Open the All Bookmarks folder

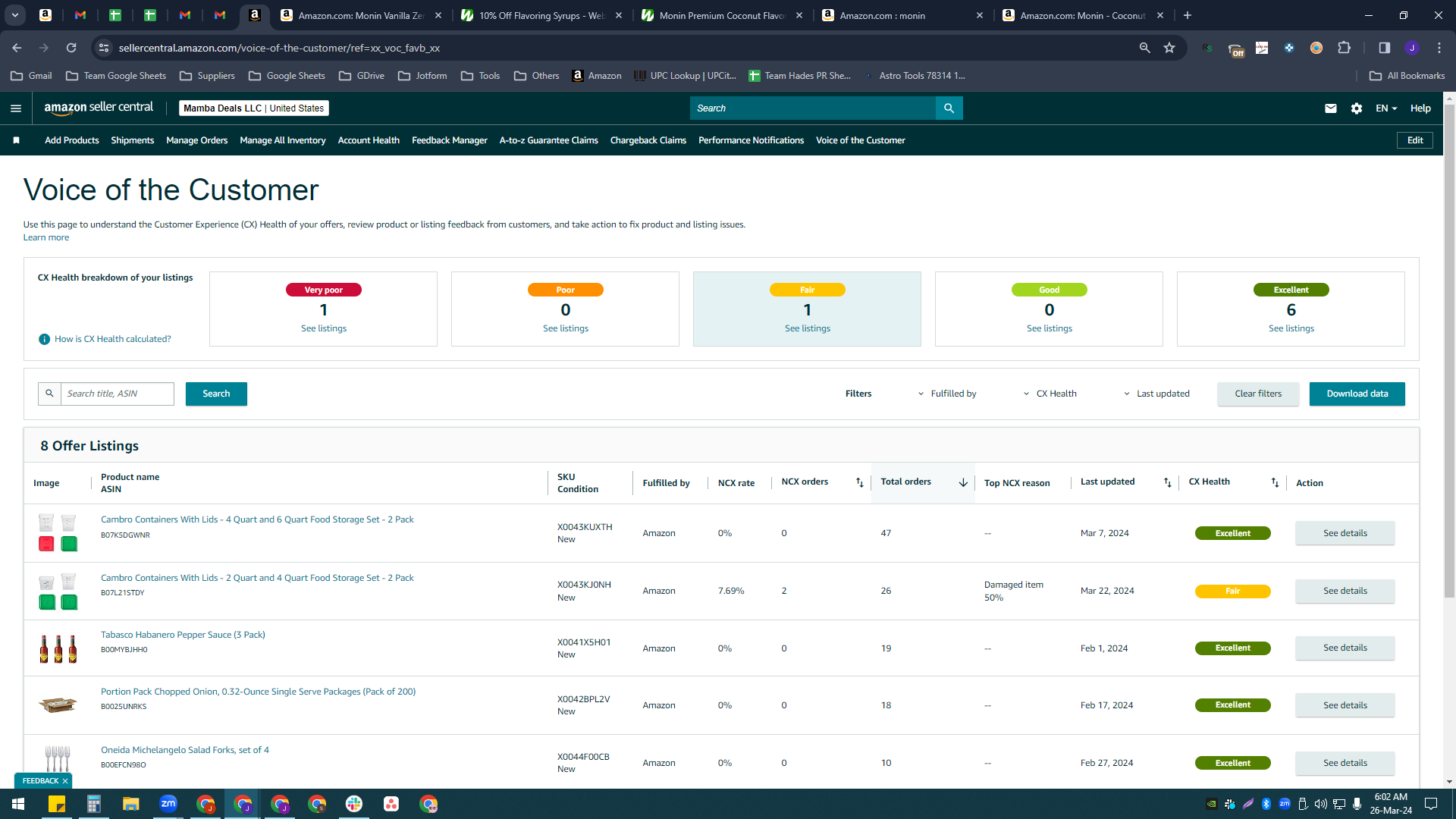(1407, 76)
